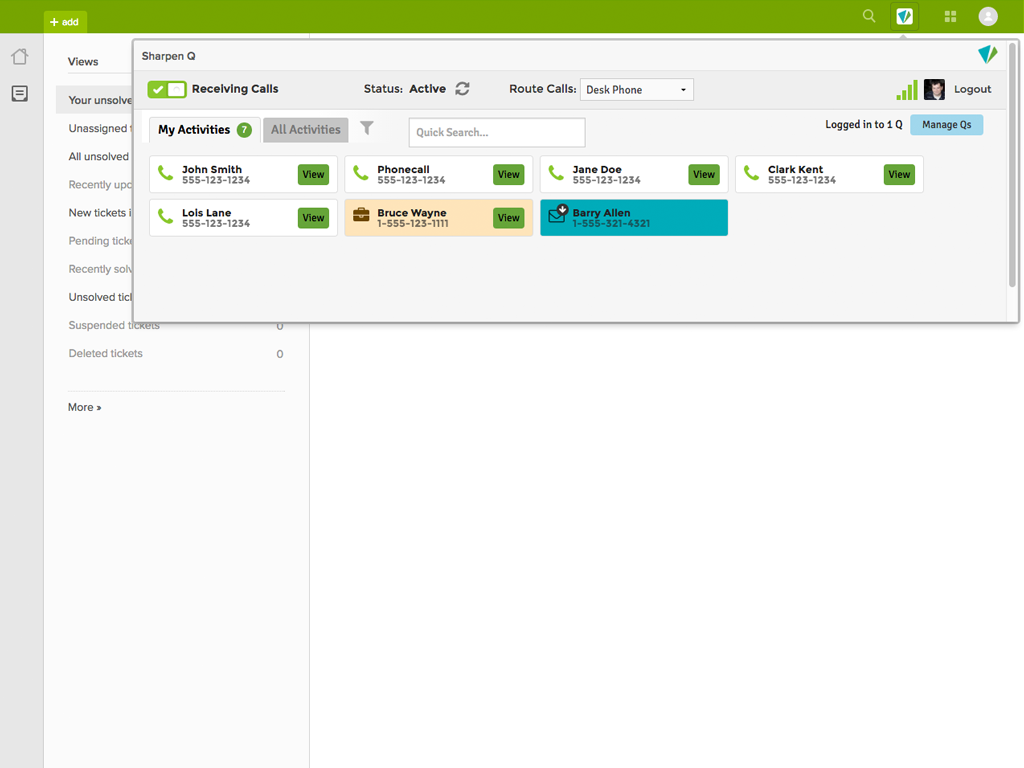1024x768 pixels.
Task: Switch to the All Activities tab
Action: (305, 130)
